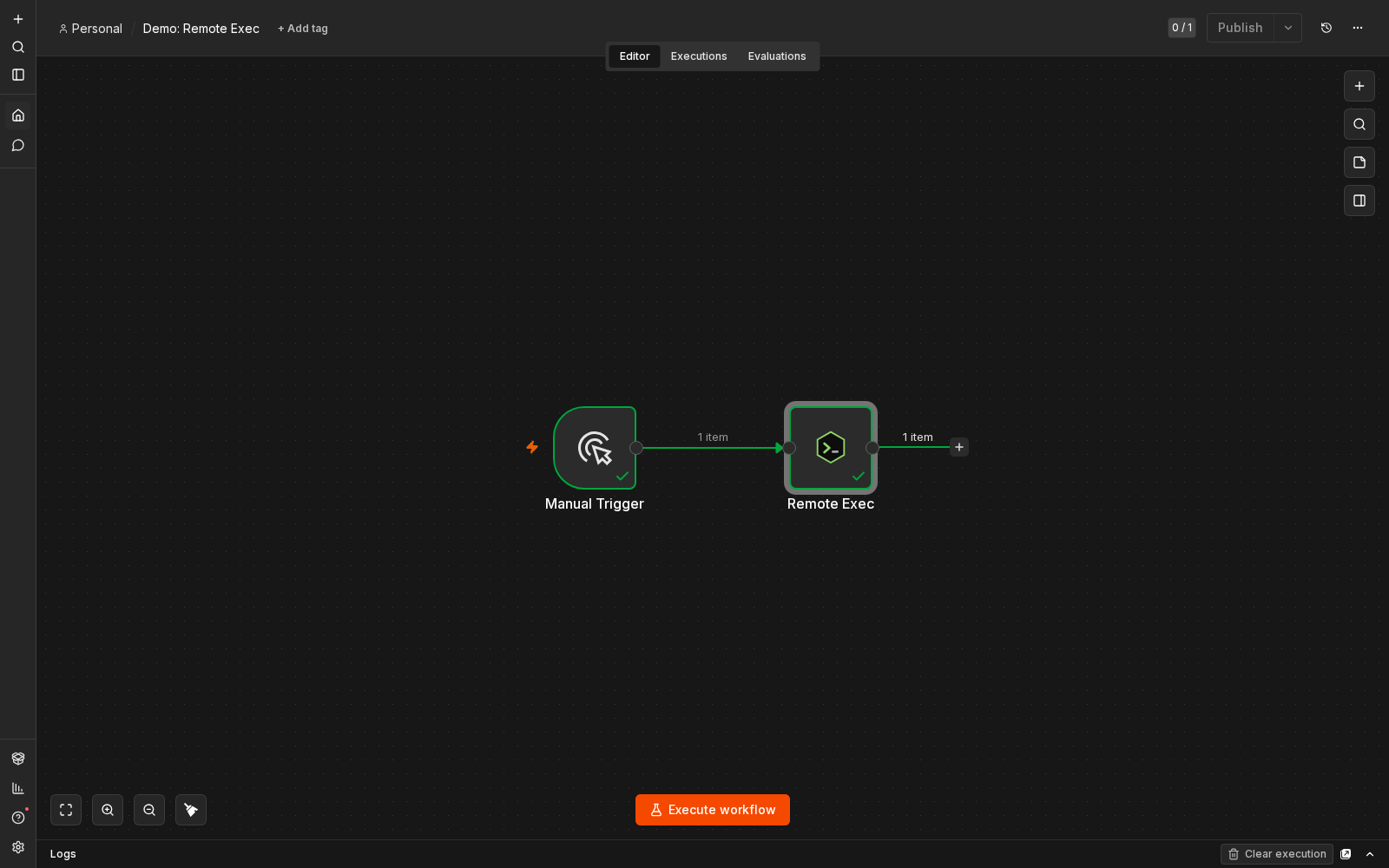
Task: Open the chat bubble icon in sidebar
Action: (18, 145)
